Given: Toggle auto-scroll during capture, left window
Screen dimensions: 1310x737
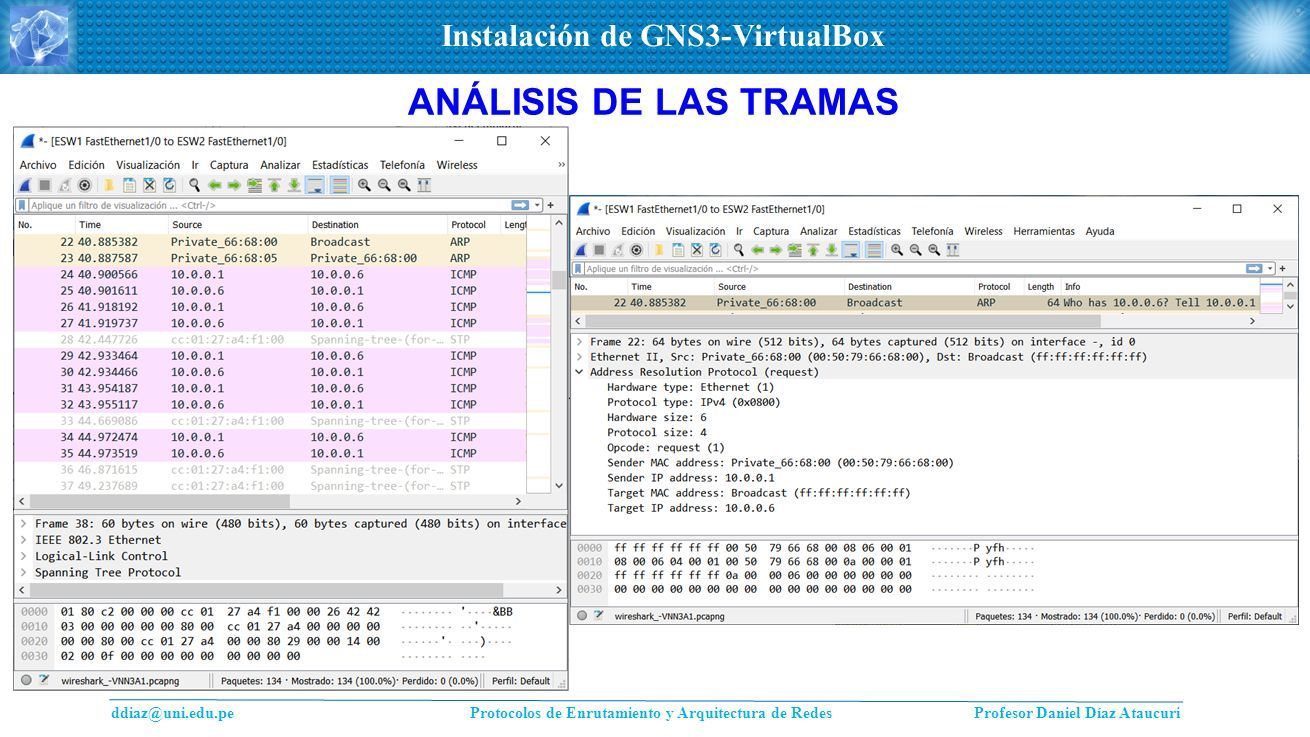Looking at the screenshot, I should click(x=315, y=185).
